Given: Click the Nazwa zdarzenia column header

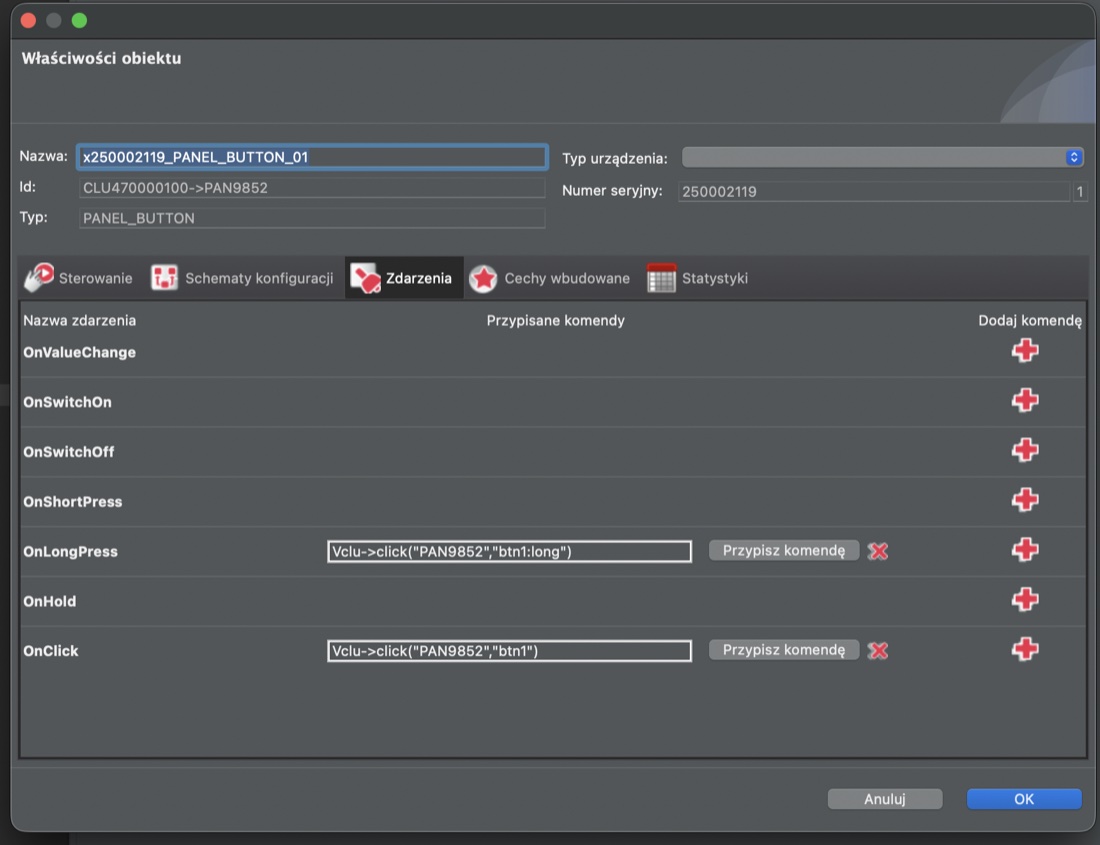Looking at the screenshot, I should click(79, 320).
